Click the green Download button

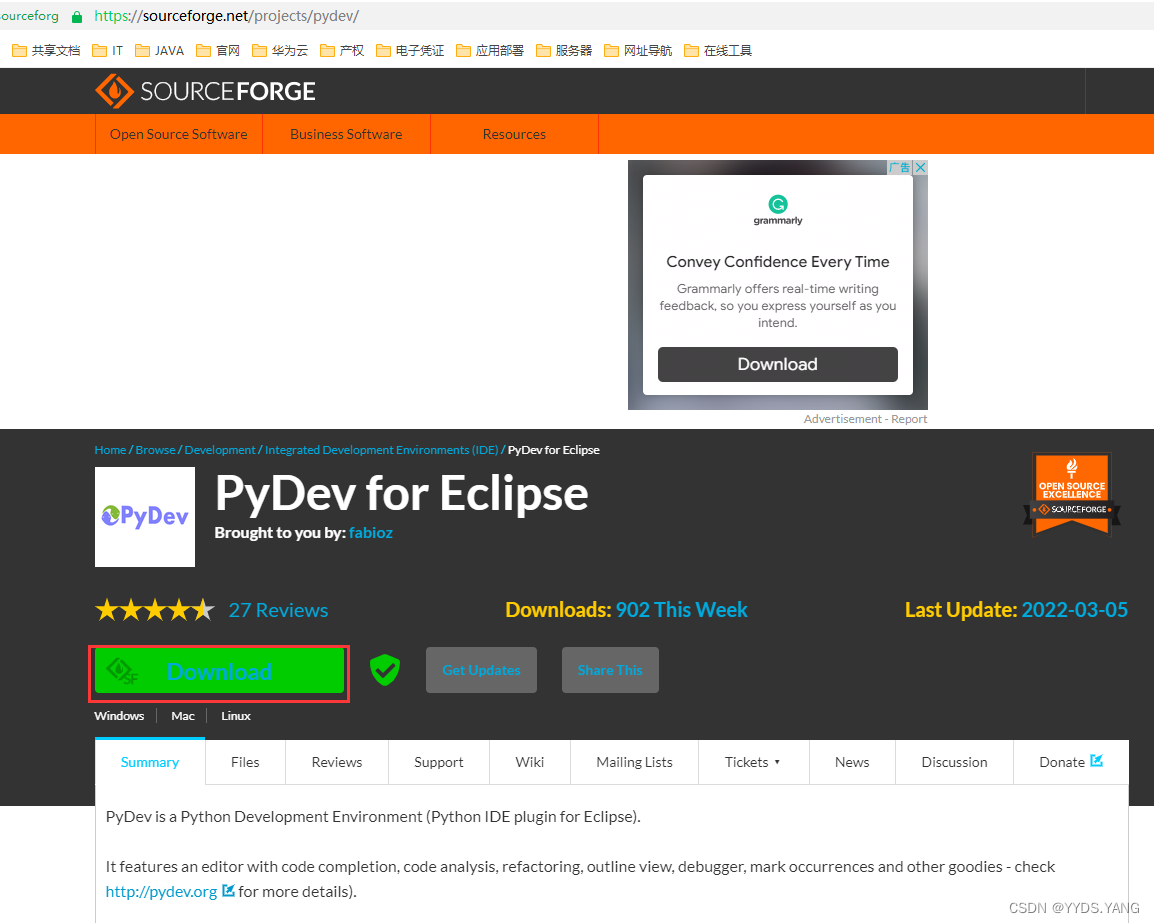[219, 671]
